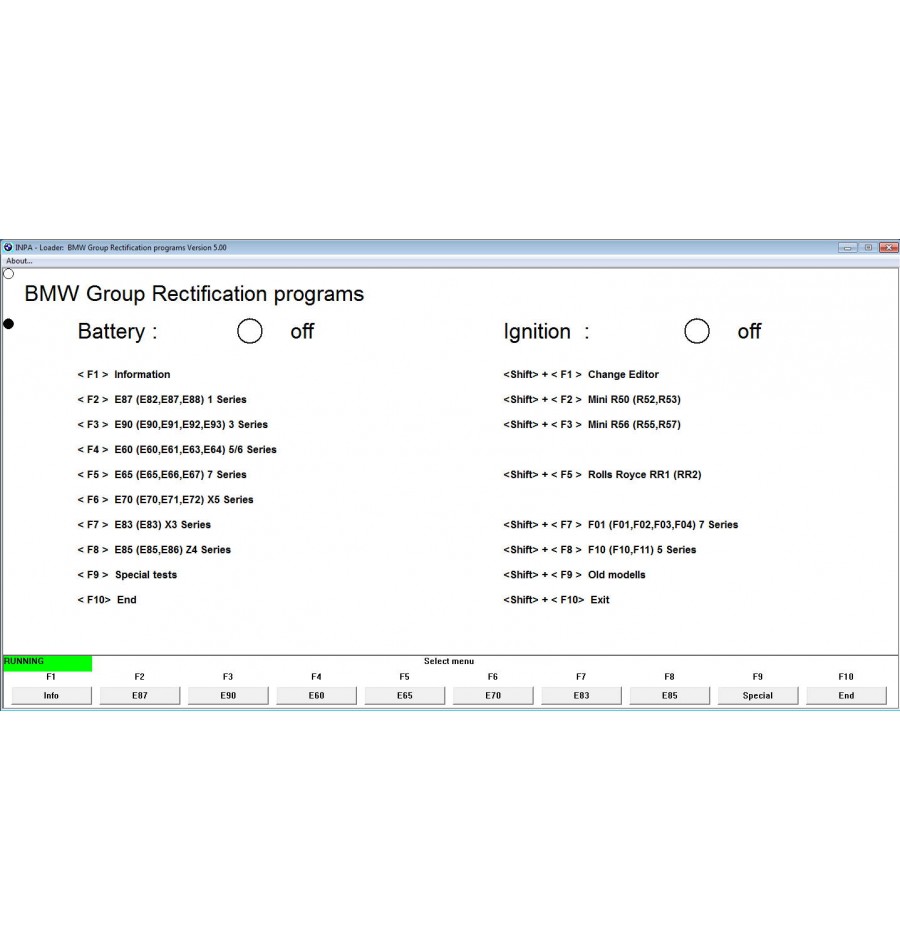Click the "< F10> End" line
This screenshot has width=900, height=950.
[107, 600]
